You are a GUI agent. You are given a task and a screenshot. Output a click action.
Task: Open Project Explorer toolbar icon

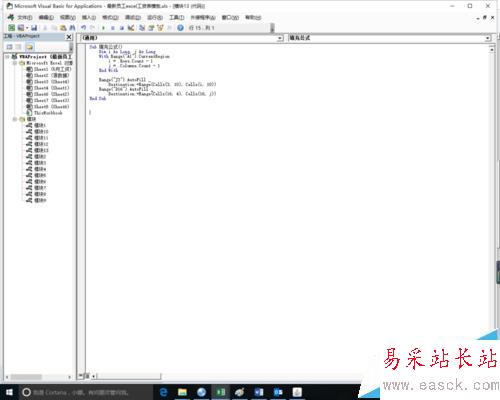142,28
